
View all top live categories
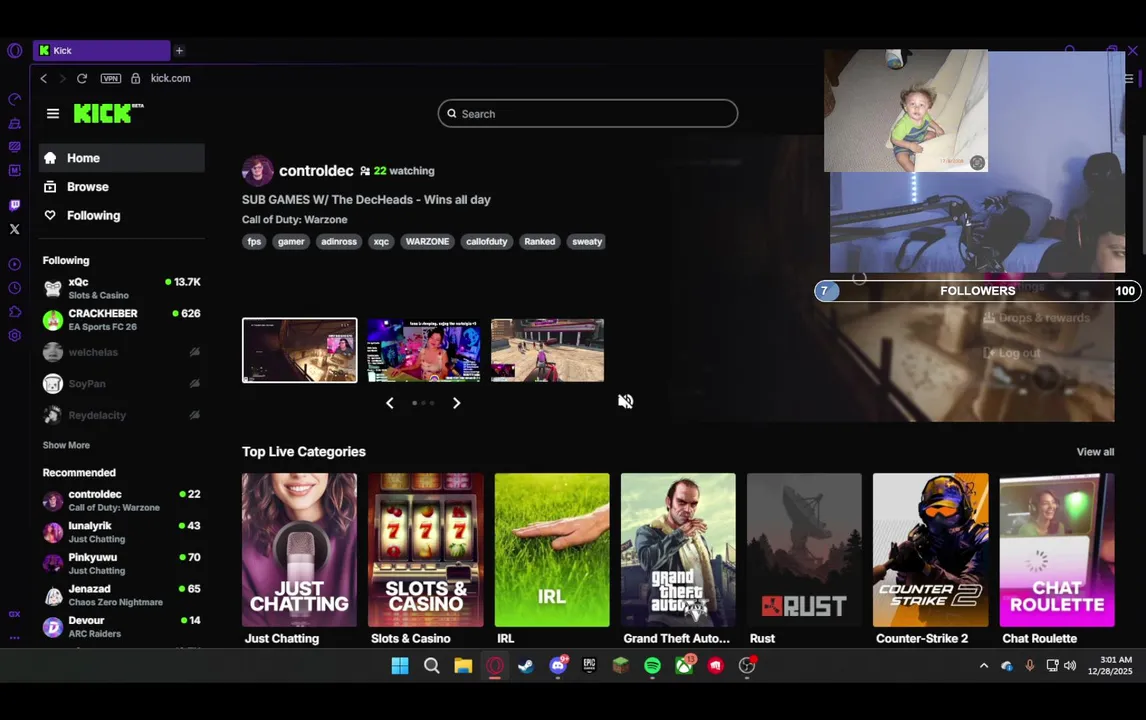[x=1095, y=452]
